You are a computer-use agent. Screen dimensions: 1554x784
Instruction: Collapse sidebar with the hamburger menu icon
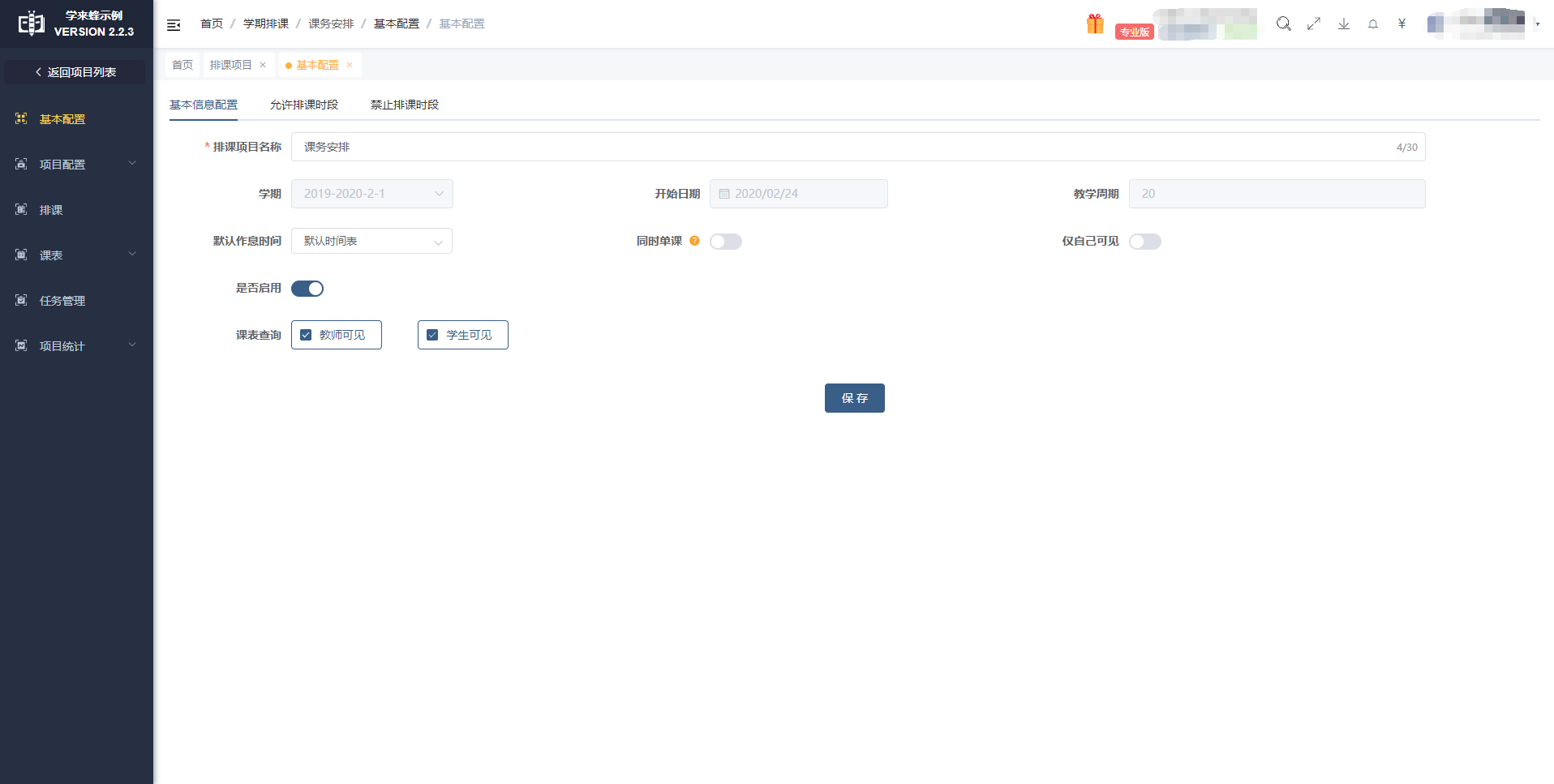174,25
